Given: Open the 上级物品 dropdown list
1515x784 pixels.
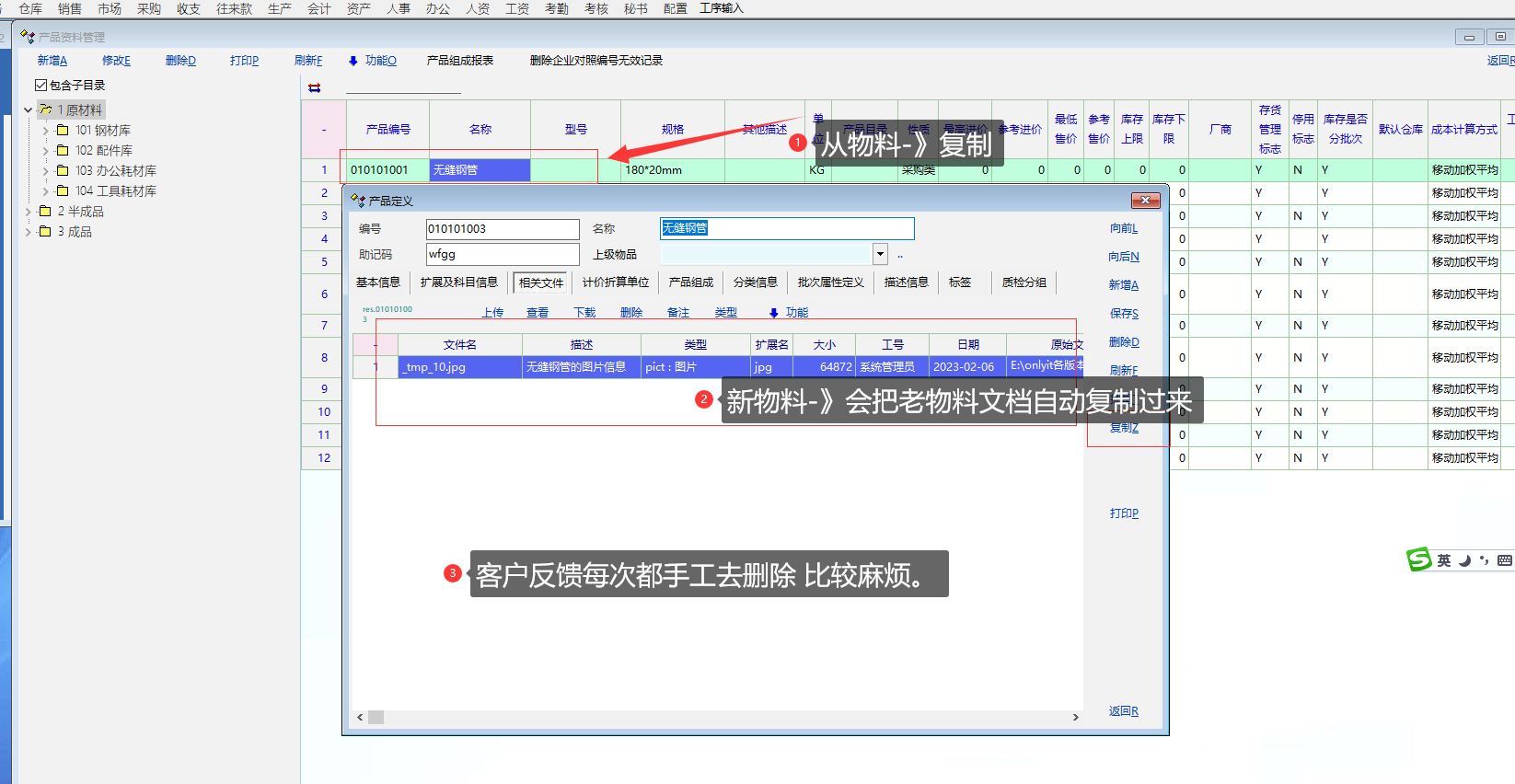Looking at the screenshot, I should [880, 254].
